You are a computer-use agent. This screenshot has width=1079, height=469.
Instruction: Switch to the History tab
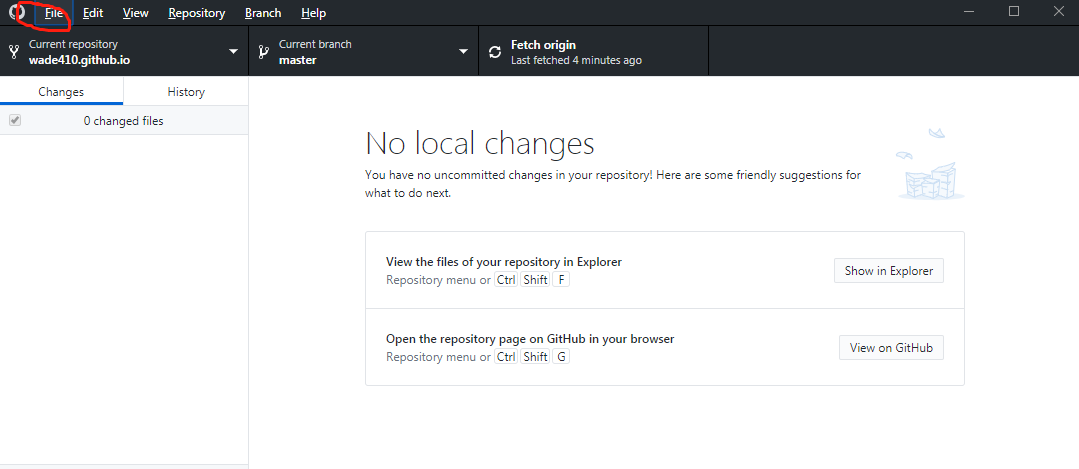[x=186, y=92]
